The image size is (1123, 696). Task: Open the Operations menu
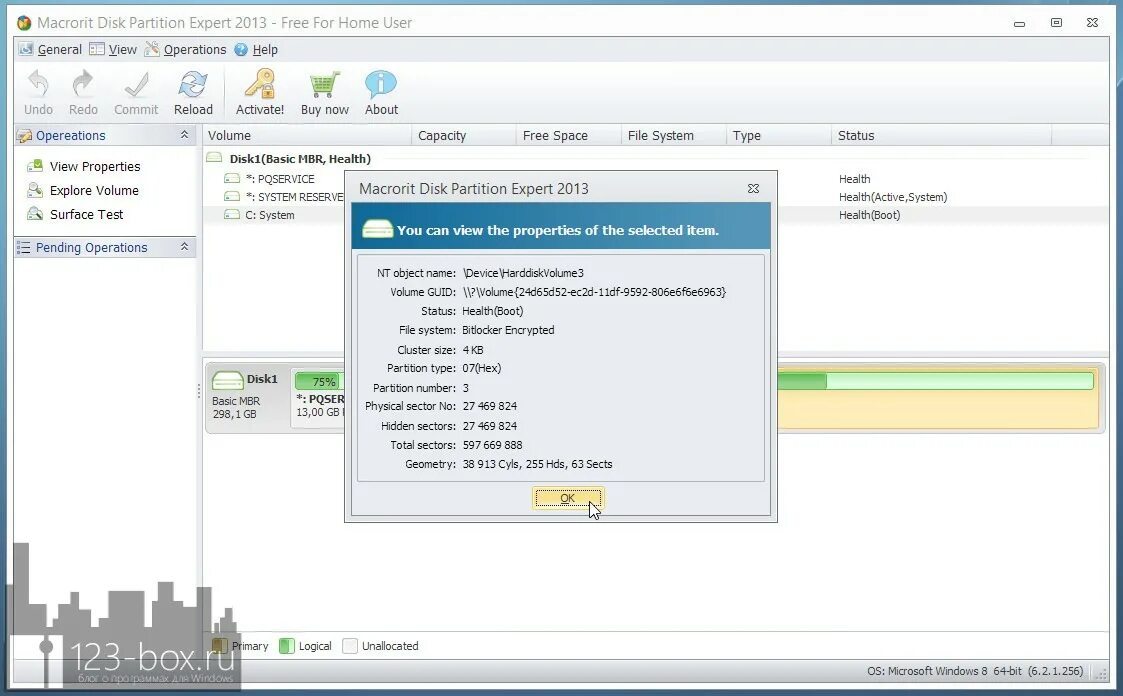(x=185, y=49)
